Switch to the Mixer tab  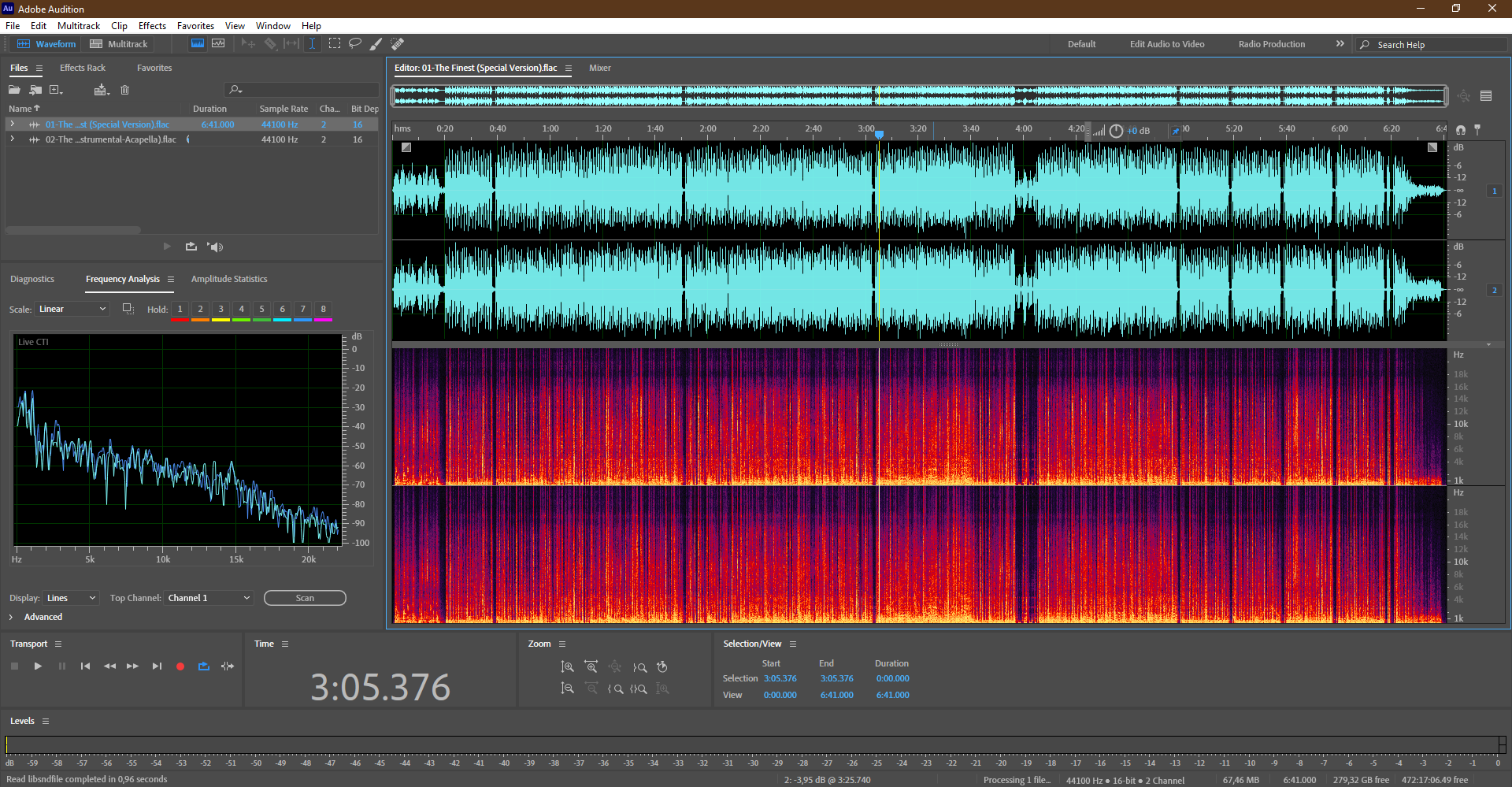click(600, 68)
